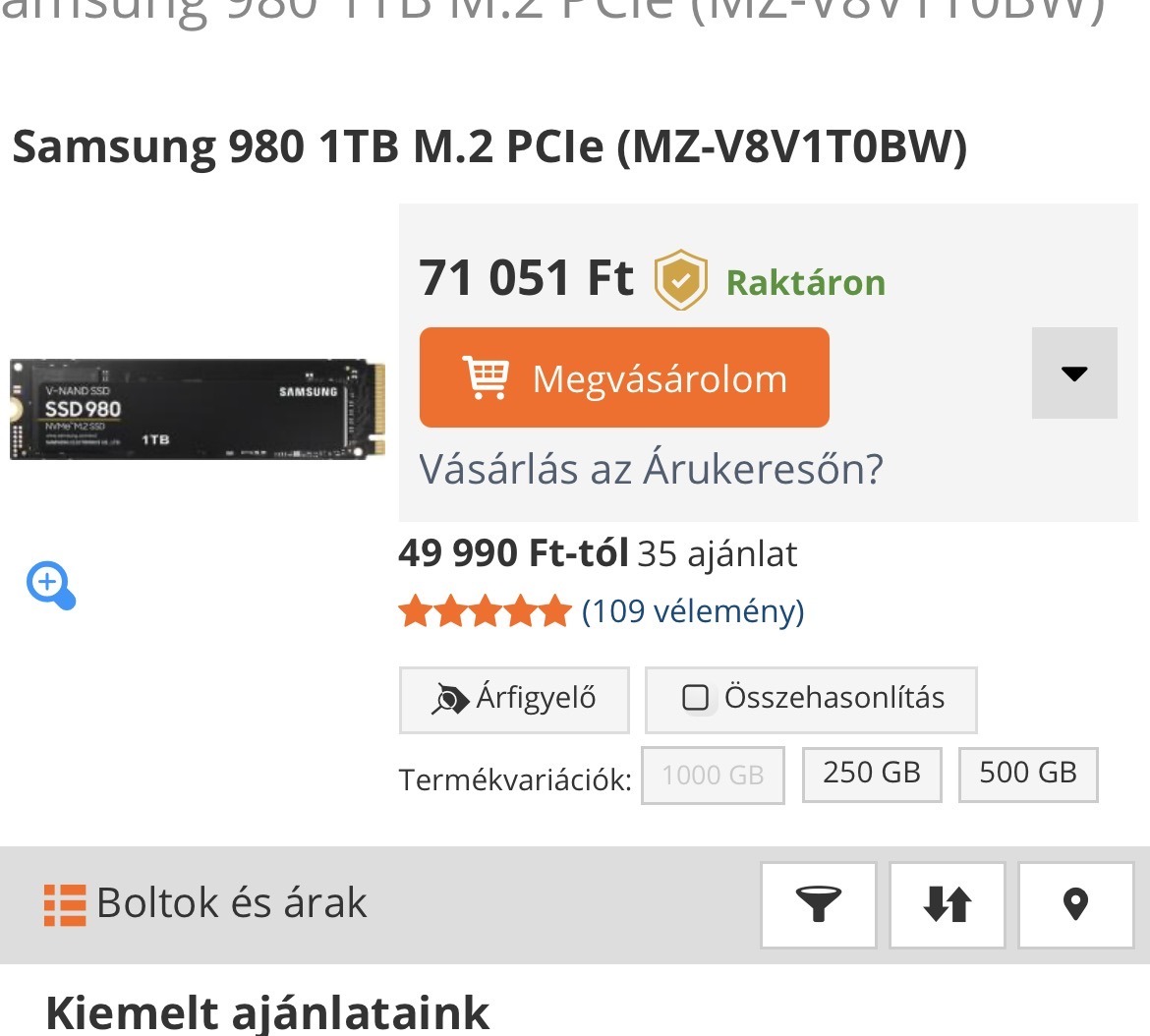Screen dimensions: 1150x1036
Task: Expand the dropdown arrow beside Megvásárolom
Action: (x=1074, y=374)
